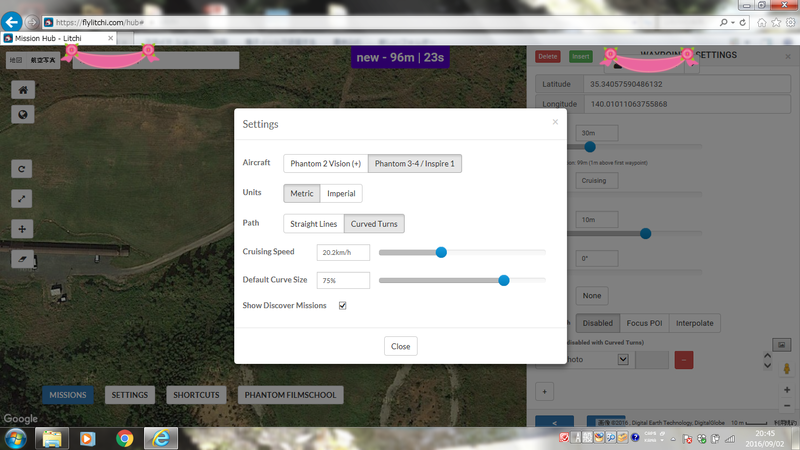The width and height of the screenshot is (800, 450).
Task: Select Phantom 2 Vision (+) aircraft
Action: [x=326, y=163]
